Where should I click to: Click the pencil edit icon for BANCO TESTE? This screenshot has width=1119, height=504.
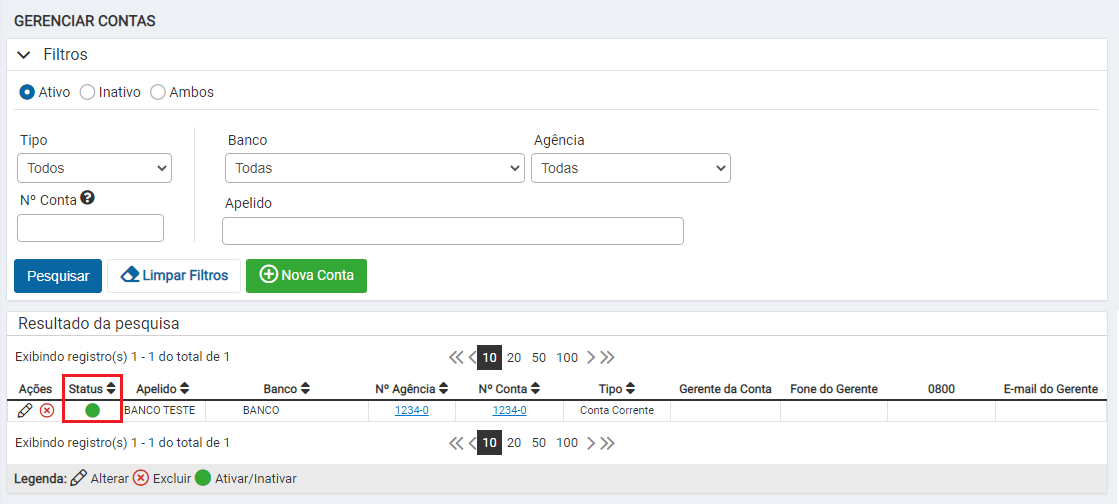coord(25,410)
